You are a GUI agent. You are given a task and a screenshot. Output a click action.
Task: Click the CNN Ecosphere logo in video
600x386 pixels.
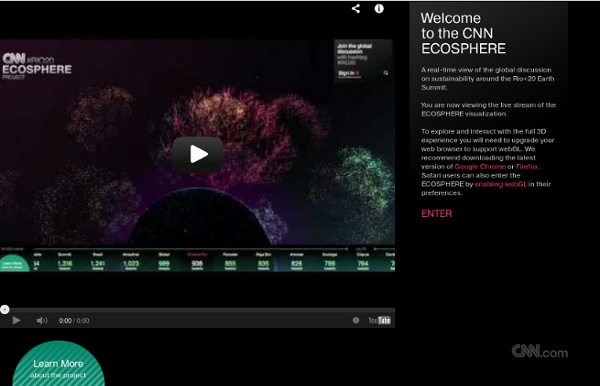[x=37, y=66]
